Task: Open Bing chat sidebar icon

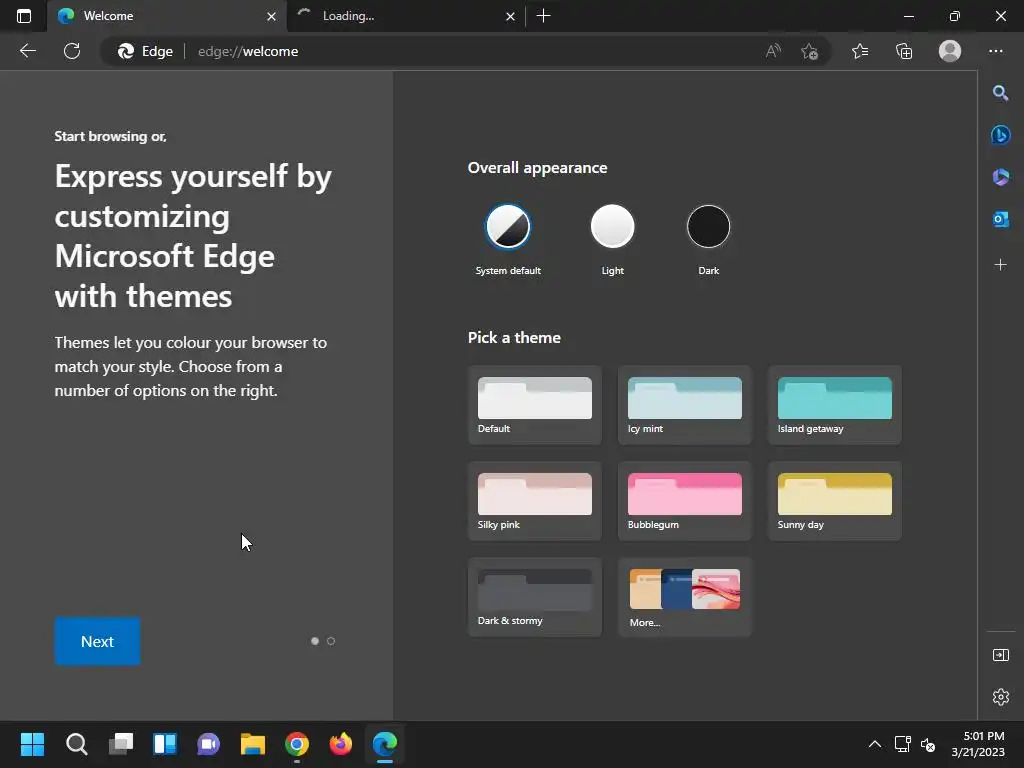Action: tap(1000, 135)
